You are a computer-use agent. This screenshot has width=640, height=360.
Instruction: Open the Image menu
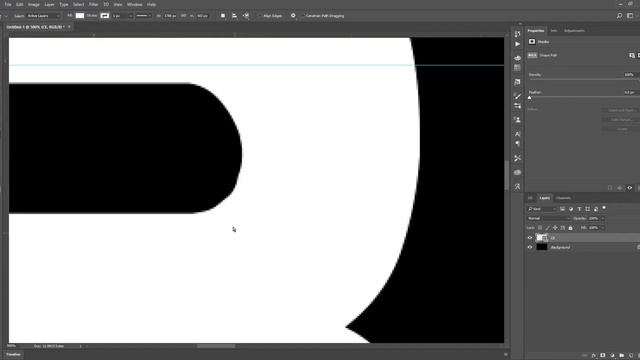(x=33, y=4)
